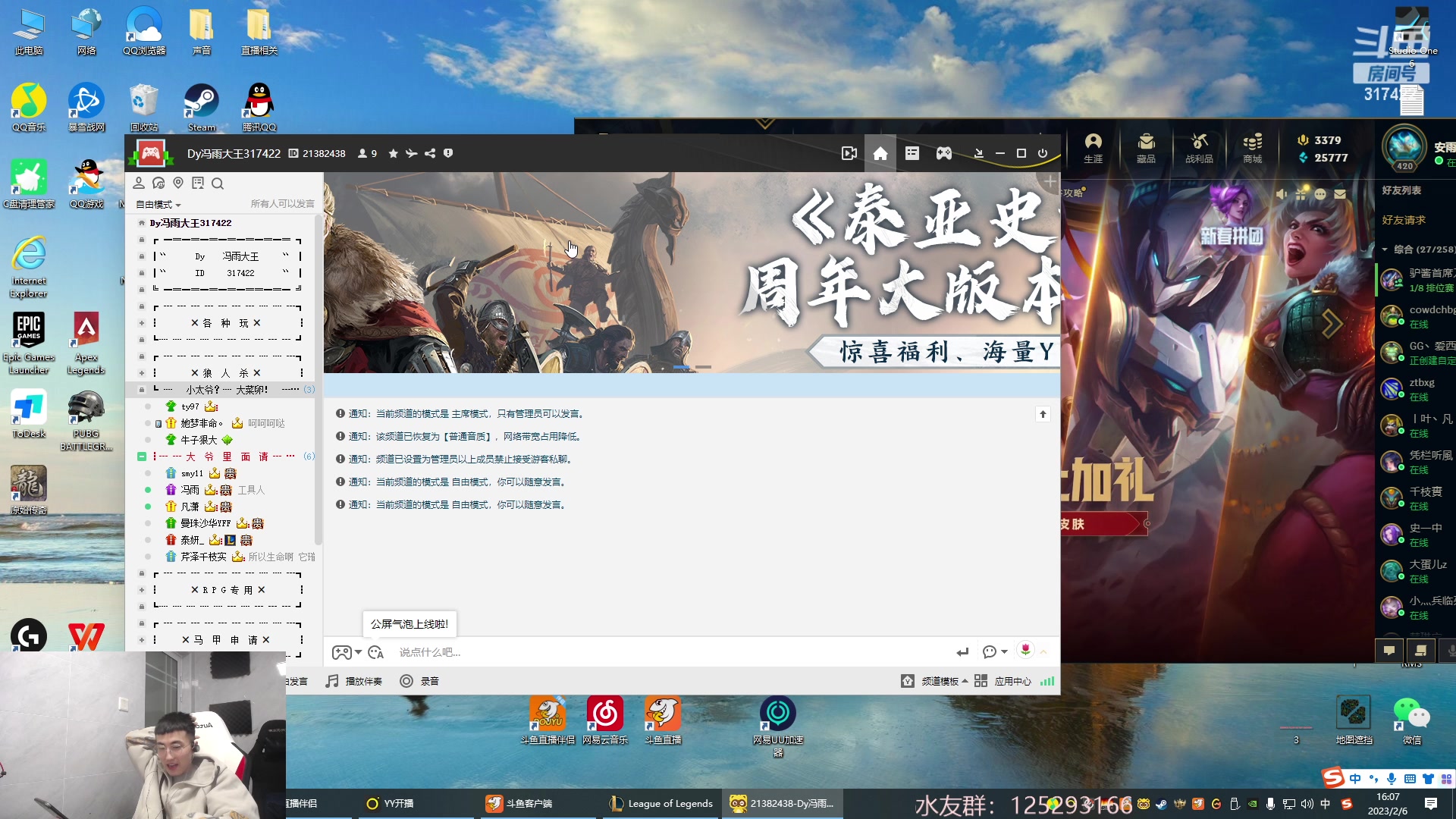The width and height of the screenshot is (1456, 819).
Task: Switch to the home tab in the Douyu window
Action: point(880,153)
